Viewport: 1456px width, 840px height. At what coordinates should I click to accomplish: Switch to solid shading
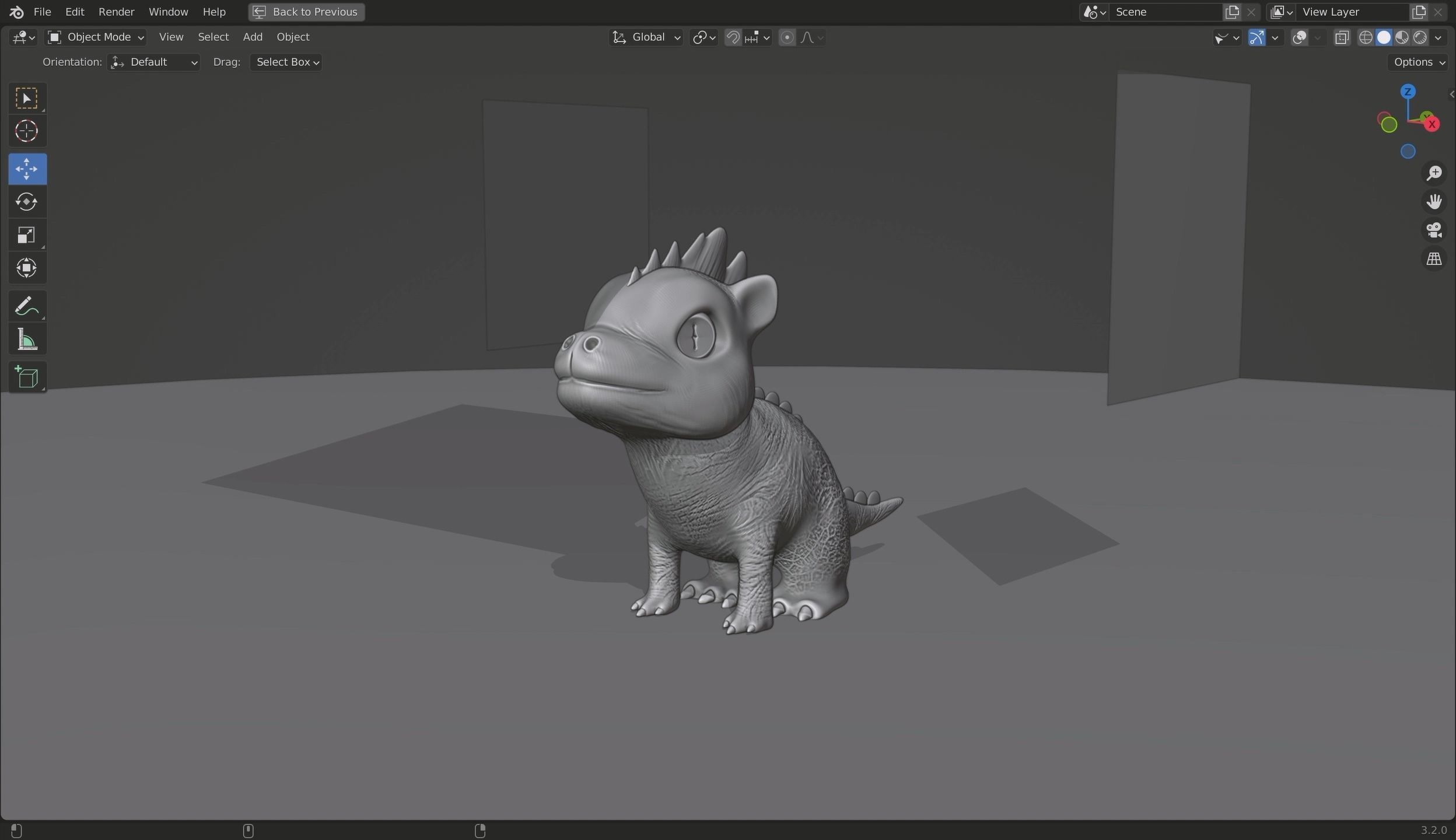point(1384,37)
